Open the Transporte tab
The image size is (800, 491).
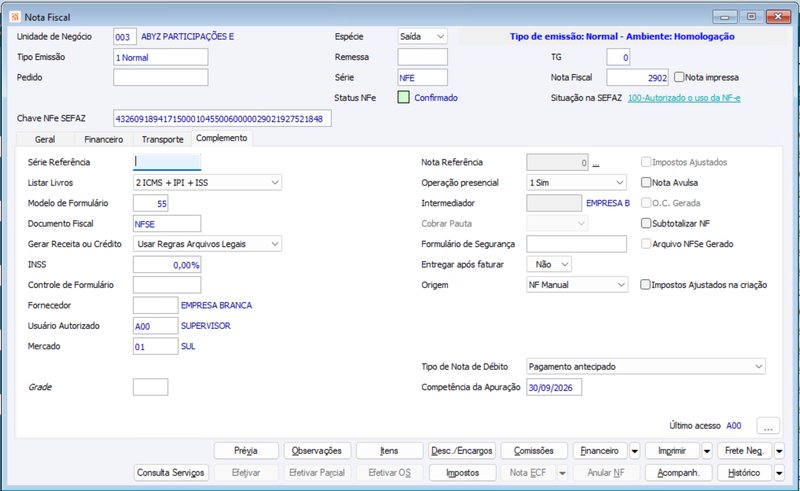pyautogui.click(x=162, y=139)
